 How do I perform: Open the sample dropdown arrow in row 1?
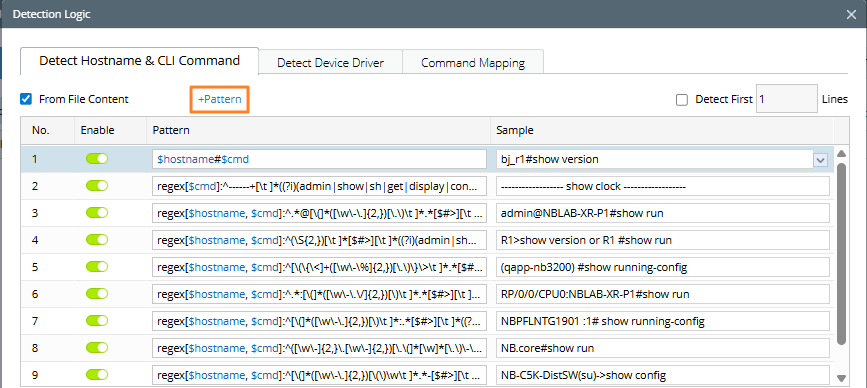point(820,160)
